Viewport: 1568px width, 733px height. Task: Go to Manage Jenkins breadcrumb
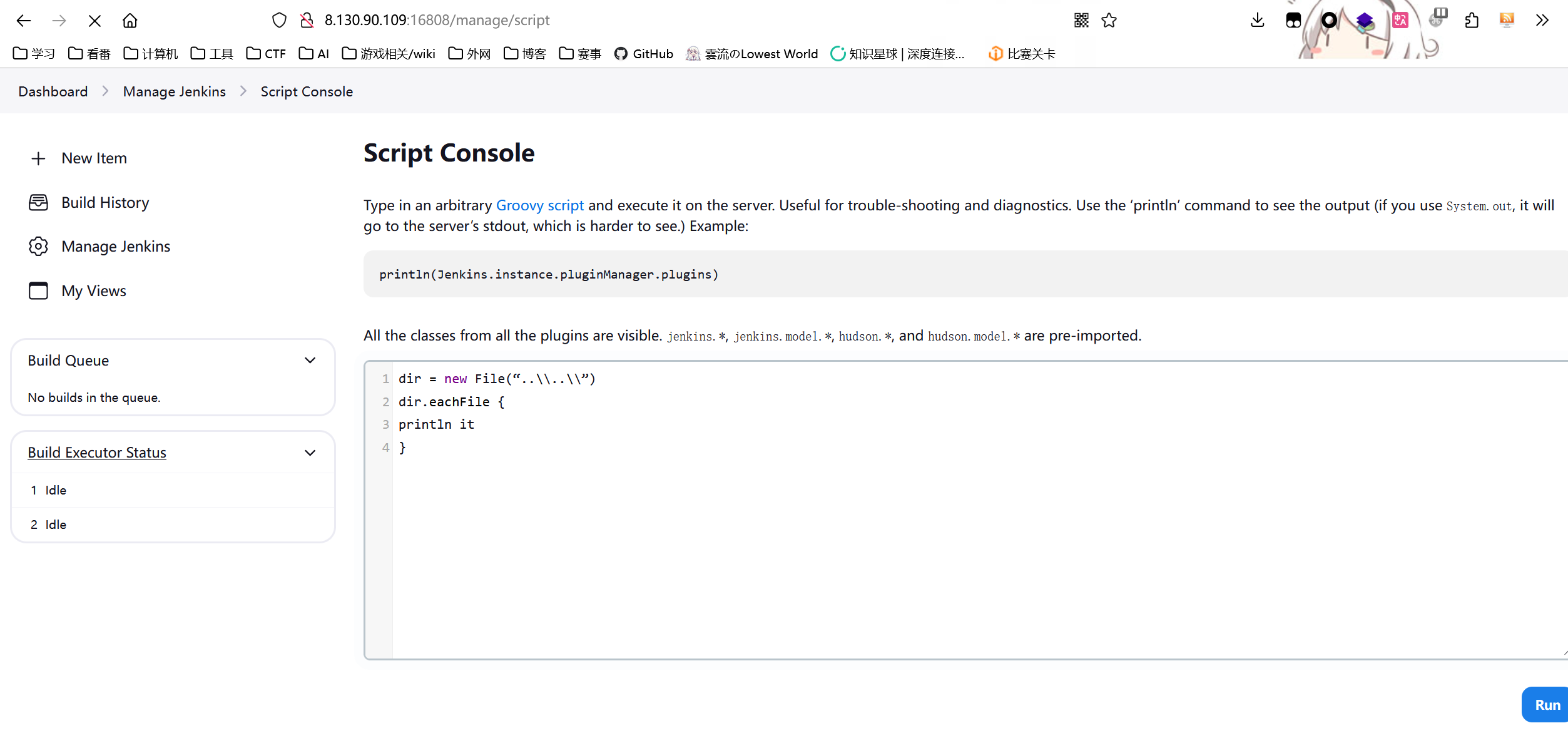pyautogui.click(x=175, y=91)
